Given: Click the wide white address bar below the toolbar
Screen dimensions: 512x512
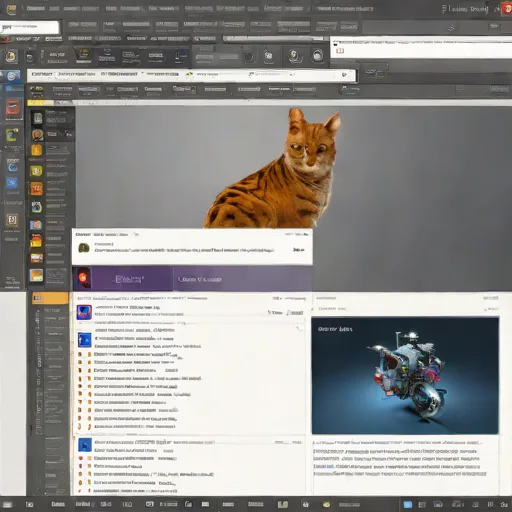Looking at the screenshot, I should point(191,75).
